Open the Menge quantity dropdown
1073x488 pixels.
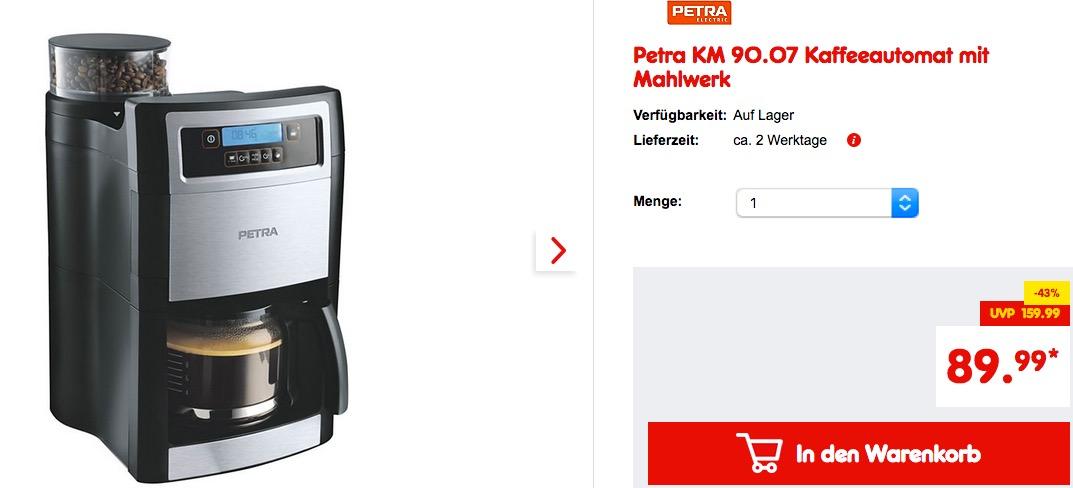[x=827, y=203]
